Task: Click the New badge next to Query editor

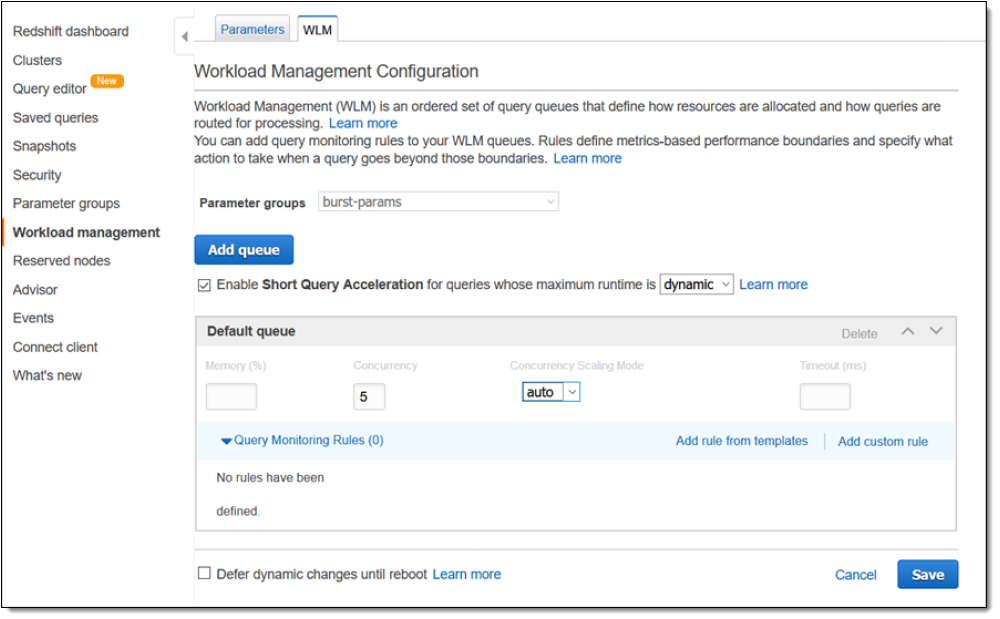Action: point(107,81)
